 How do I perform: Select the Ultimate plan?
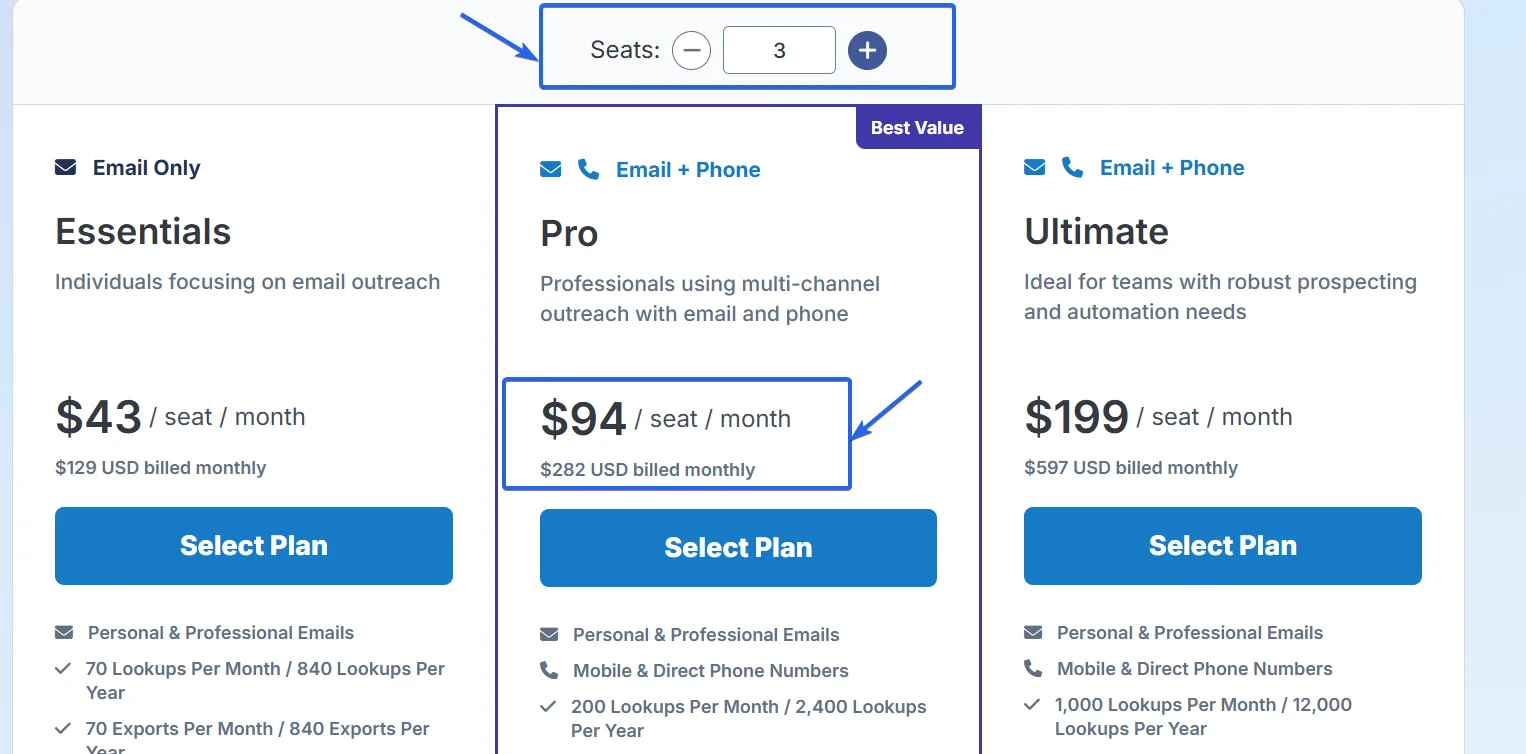coord(1222,546)
